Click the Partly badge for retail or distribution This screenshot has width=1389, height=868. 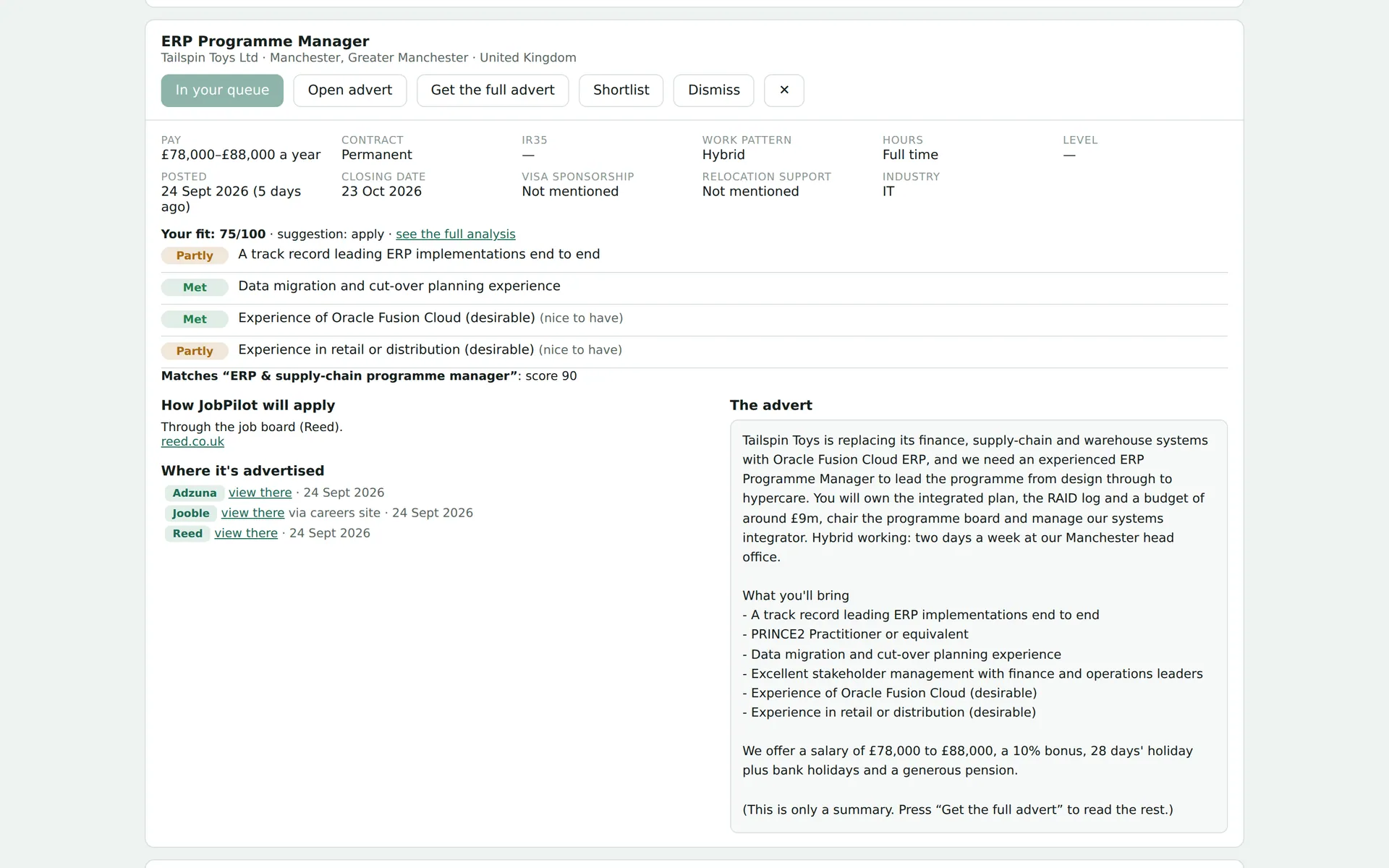195,351
